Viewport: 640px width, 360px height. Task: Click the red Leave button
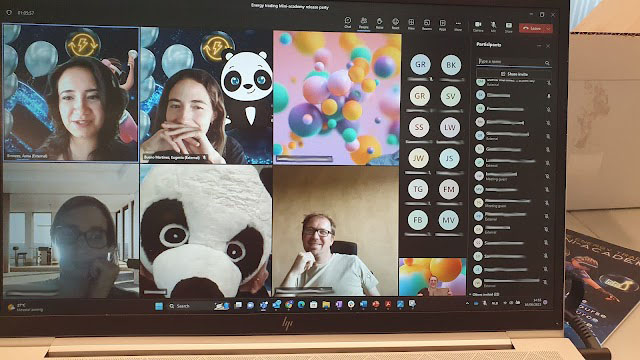[532, 28]
